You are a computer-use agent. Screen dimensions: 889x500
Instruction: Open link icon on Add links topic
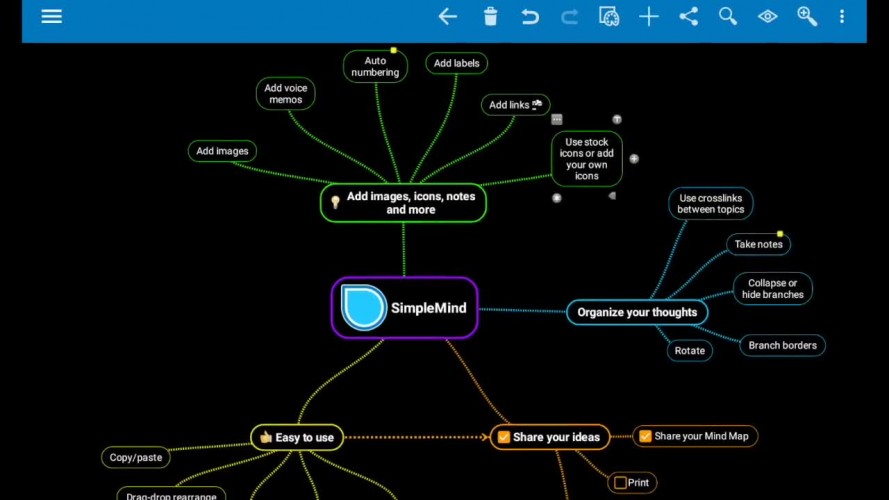[537, 104]
